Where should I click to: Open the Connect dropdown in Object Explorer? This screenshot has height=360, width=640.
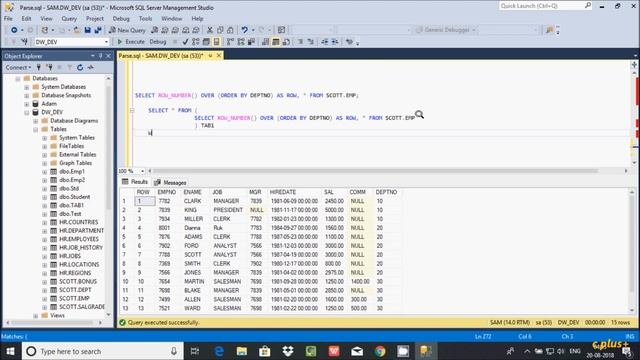click(18, 67)
